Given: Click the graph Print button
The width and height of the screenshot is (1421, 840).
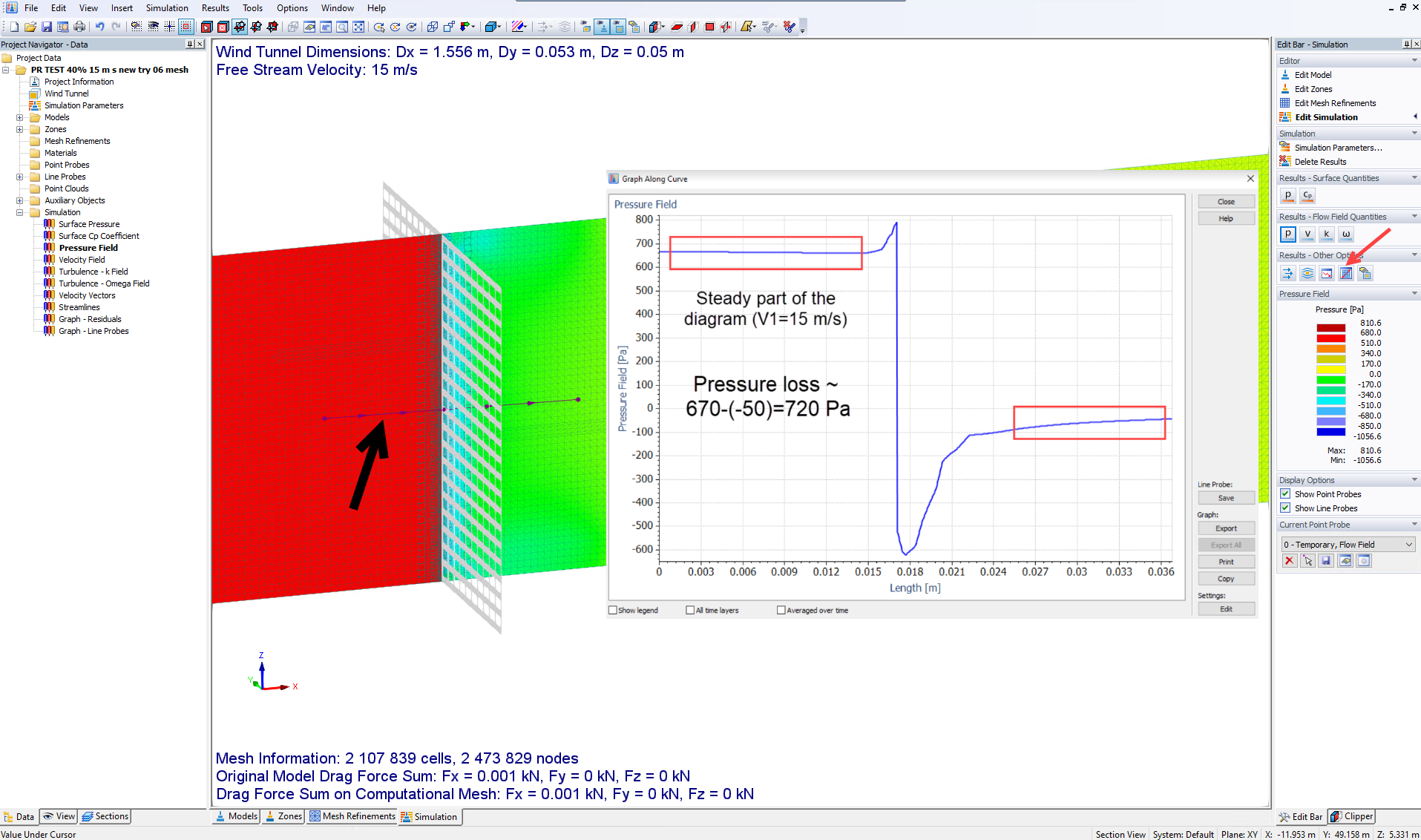Looking at the screenshot, I should pos(1226,562).
